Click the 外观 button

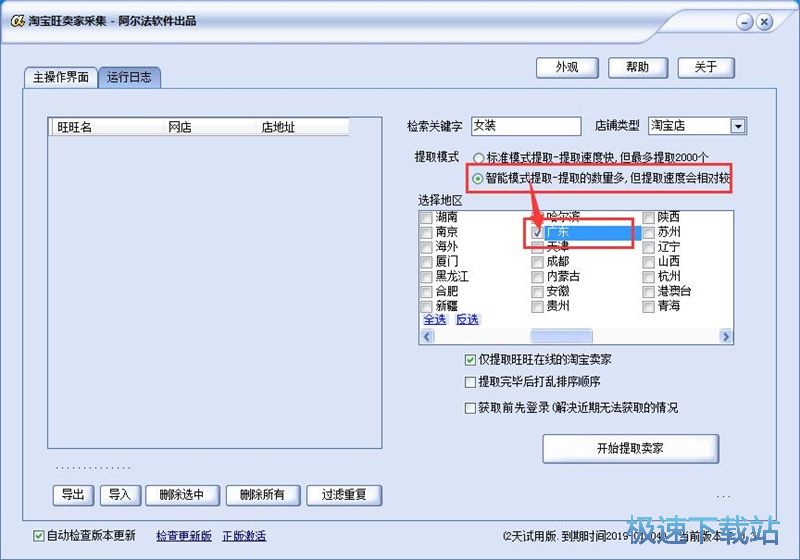[x=567, y=67]
